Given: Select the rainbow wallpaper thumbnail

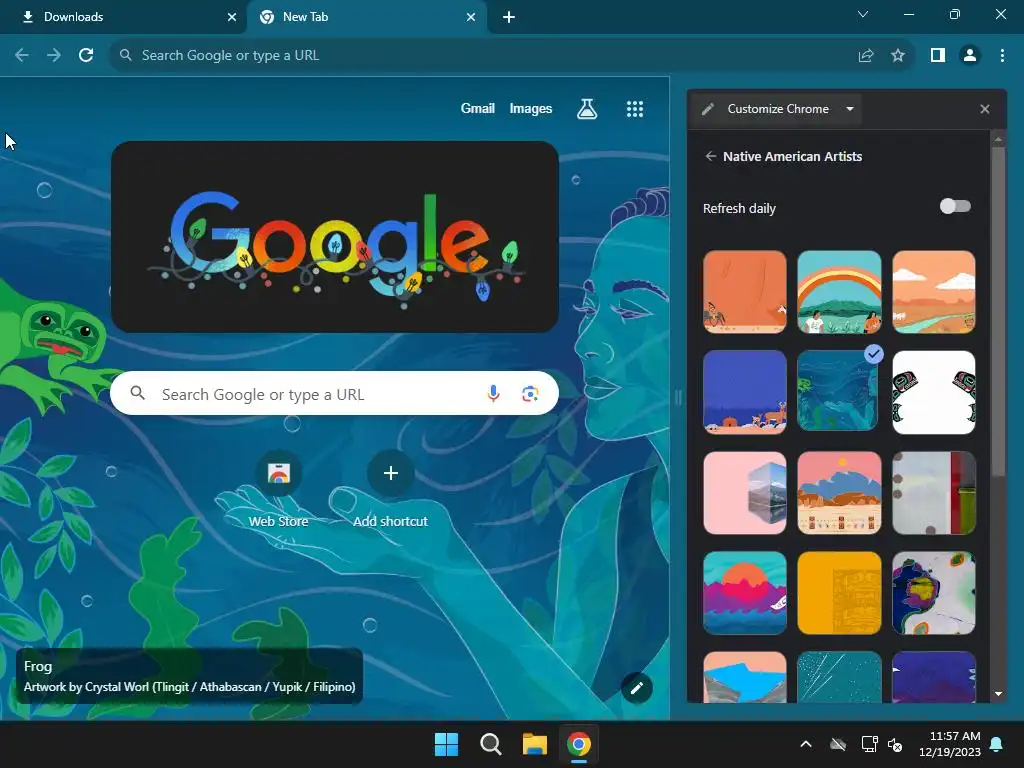Looking at the screenshot, I should pyautogui.click(x=839, y=292).
